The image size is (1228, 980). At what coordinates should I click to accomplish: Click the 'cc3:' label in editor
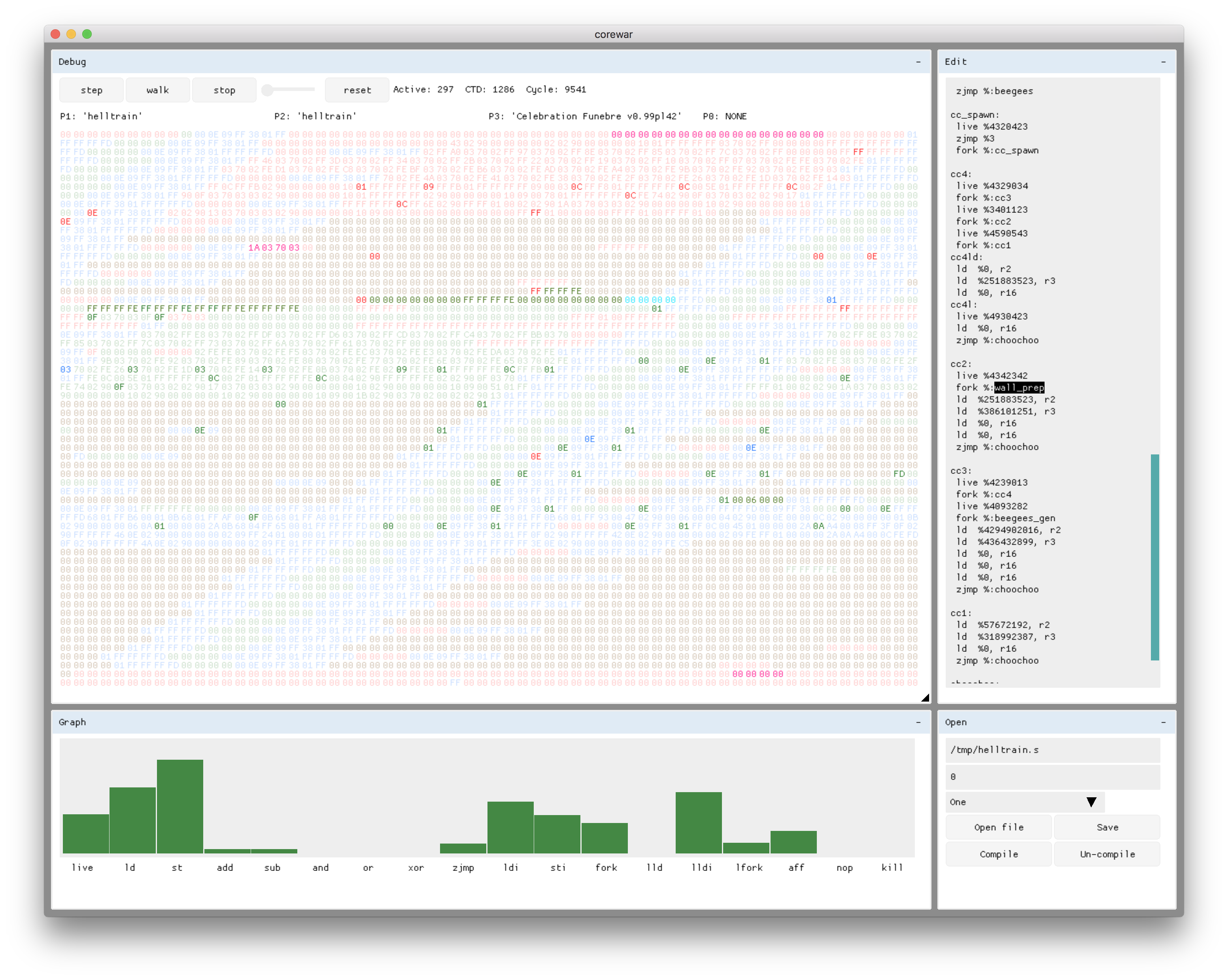coord(961,471)
